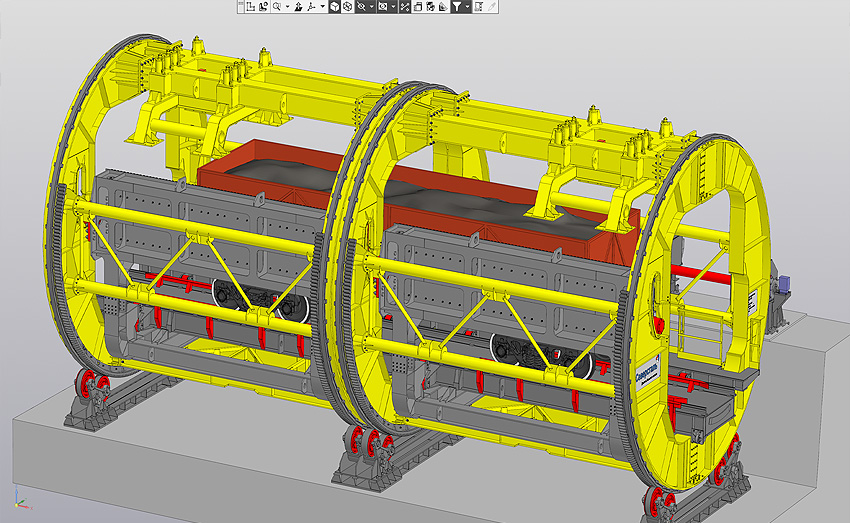This screenshot has width=850, height=523.
Task: Click the coordinate system icon in the toolbar
Action: pyautogui.click(x=251, y=6)
